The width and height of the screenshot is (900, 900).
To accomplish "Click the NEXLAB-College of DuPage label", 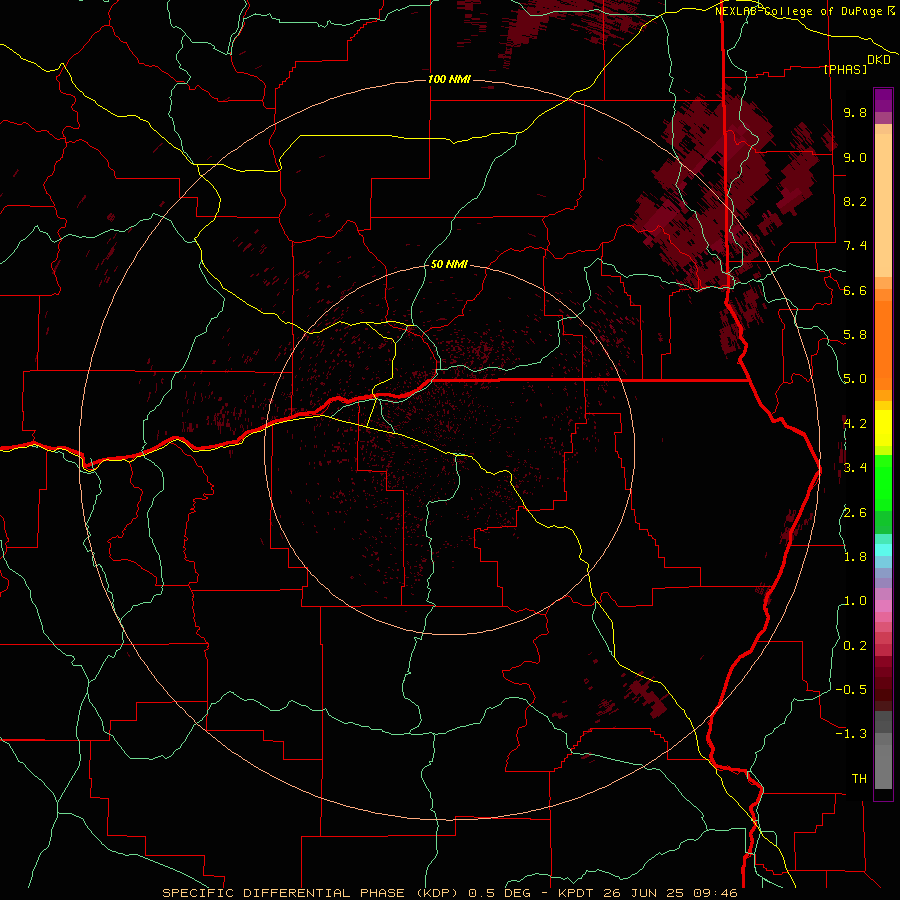I will click(x=800, y=11).
